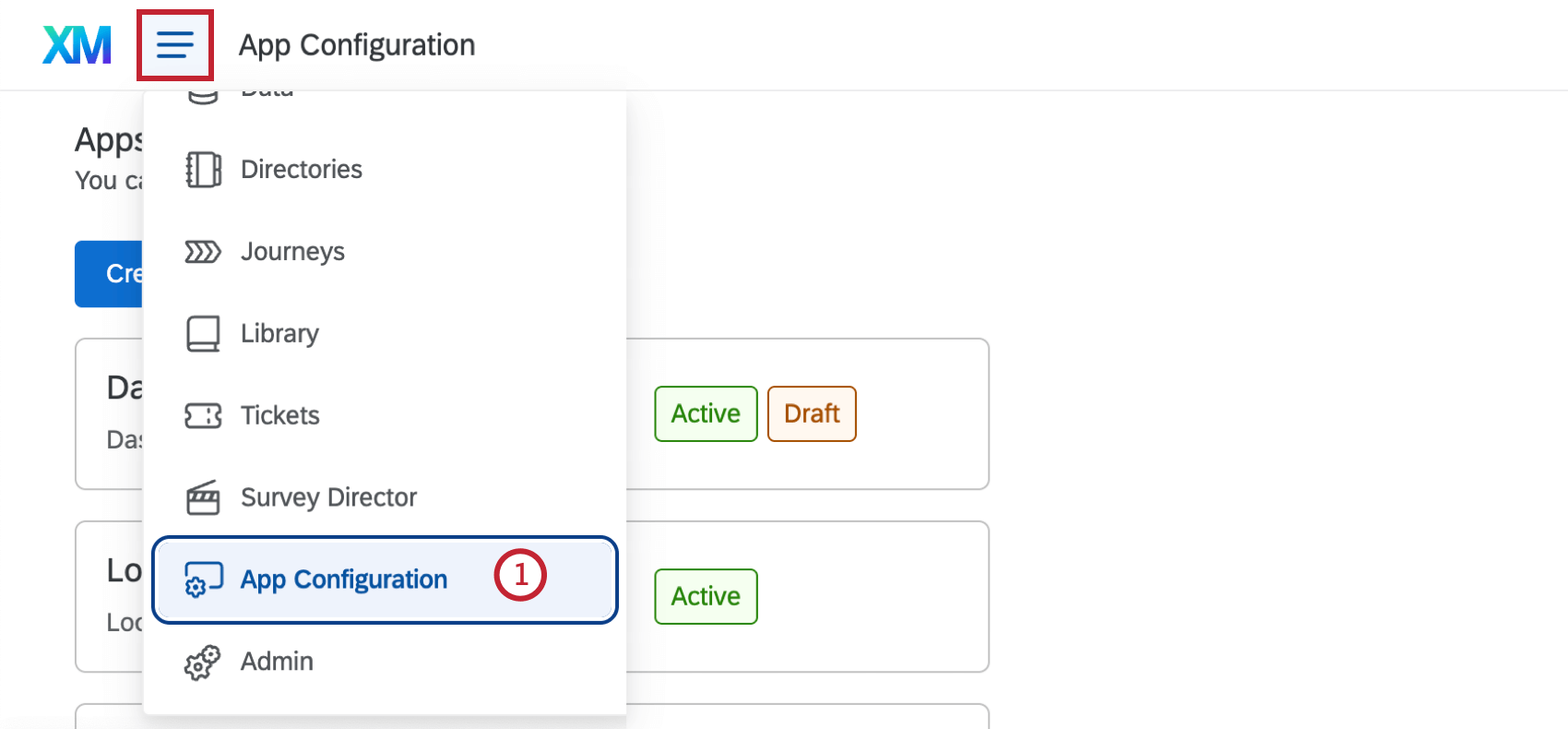Open the Directories section

[x=301, y=169]
